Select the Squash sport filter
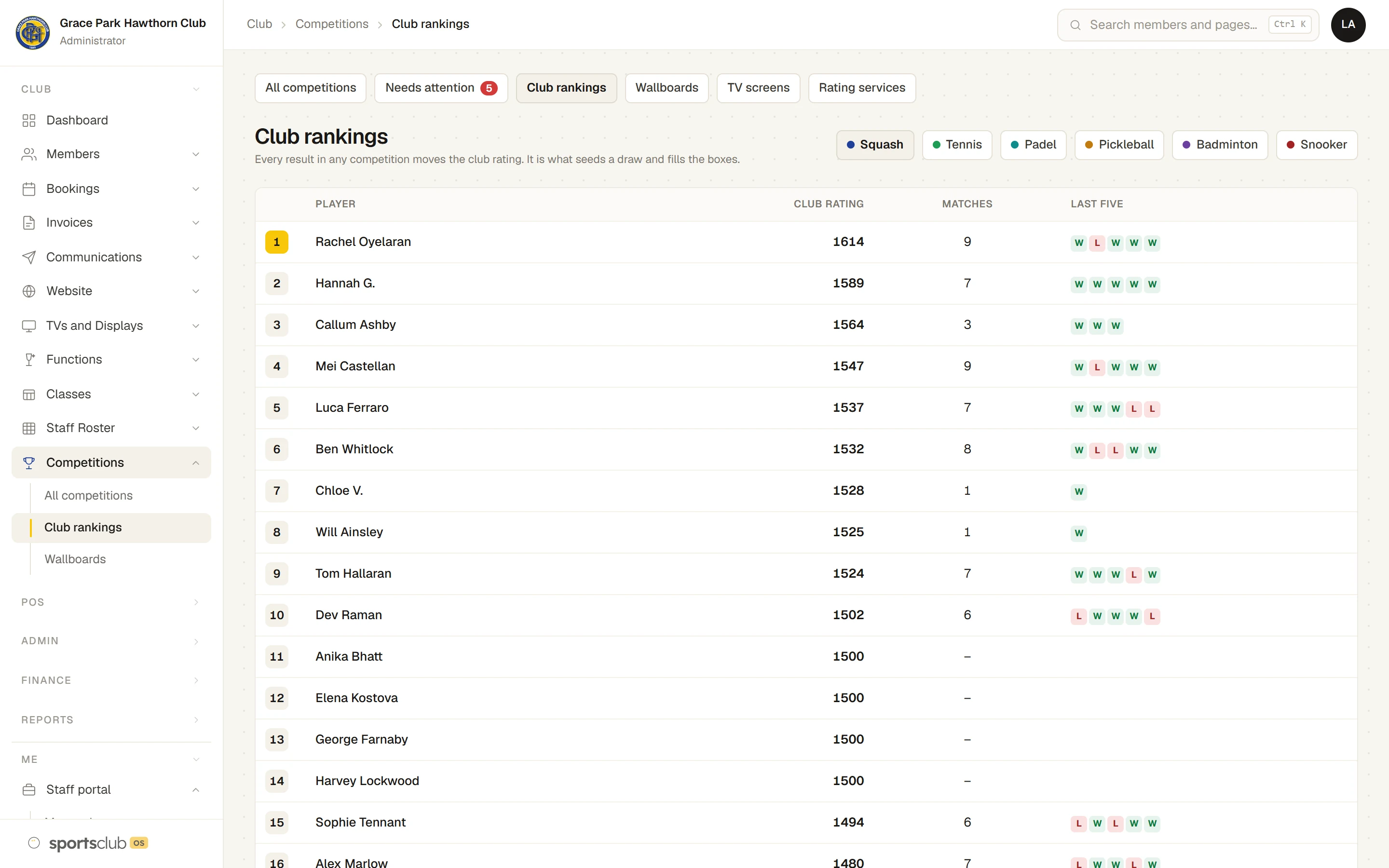This screenshot has width=1389, height=868. pos(875,145)
